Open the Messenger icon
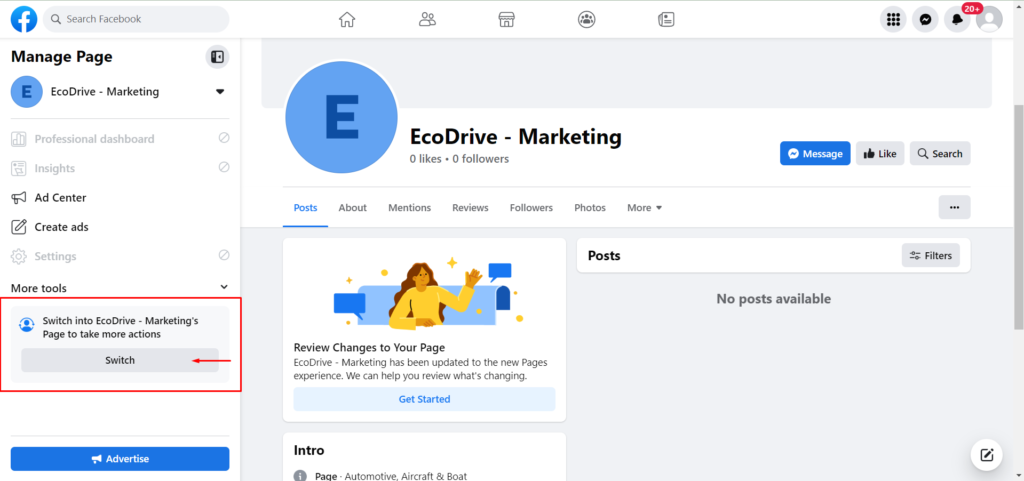Viewport: 1024px width, 481px height. [925, 20]
